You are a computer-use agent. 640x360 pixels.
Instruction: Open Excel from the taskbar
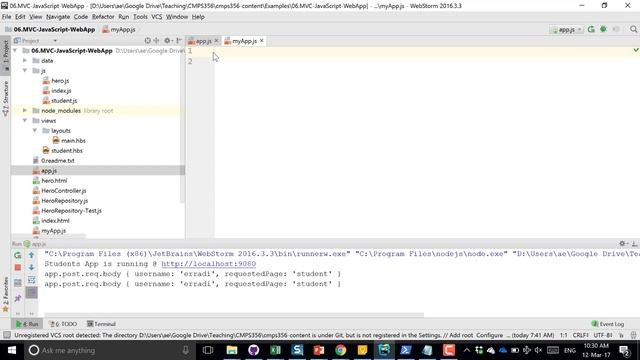pos(276,350)
